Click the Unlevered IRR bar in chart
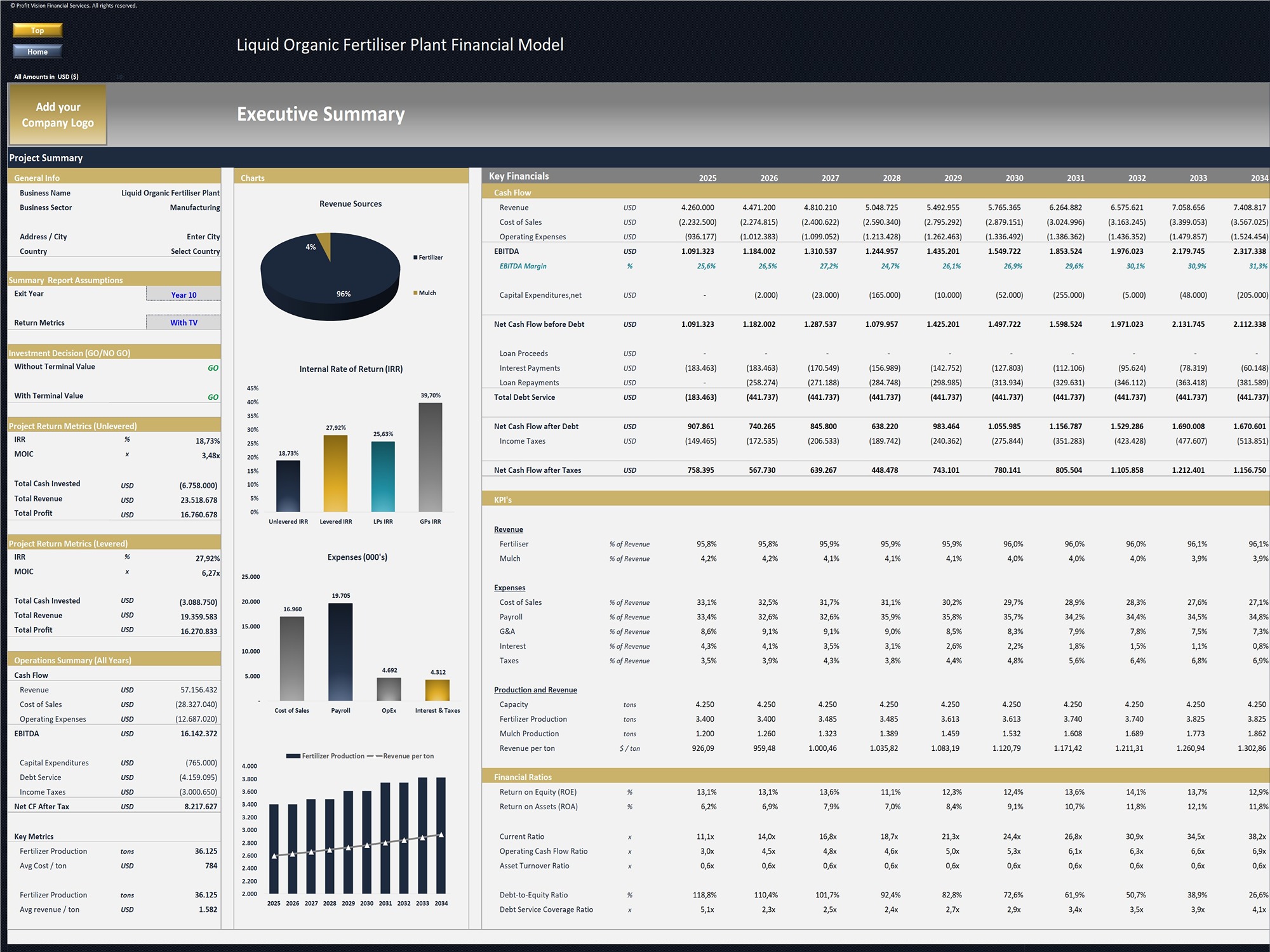 point(288,486)
